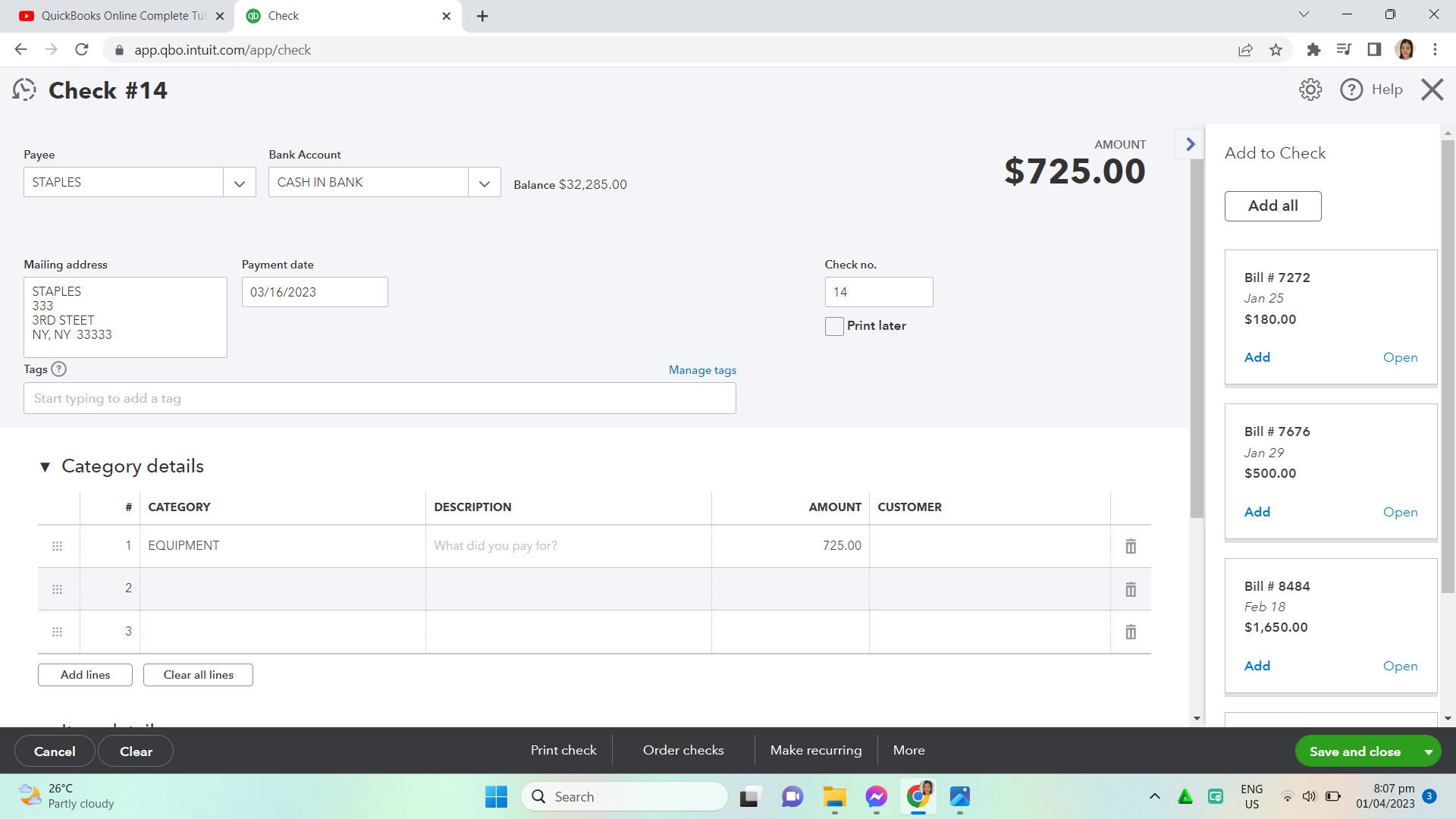
Task: Open Messenger from Windows taskbar
Action: [x=876, y=796]
